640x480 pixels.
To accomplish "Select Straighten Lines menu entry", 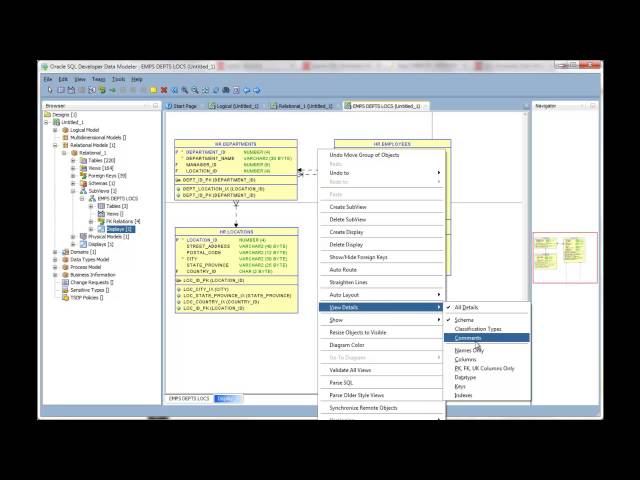I will coord(382,282).
